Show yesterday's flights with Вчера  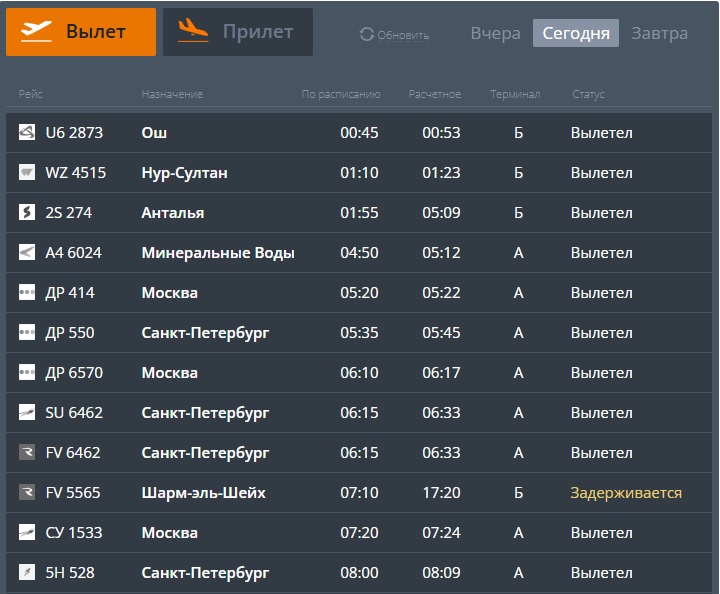495,33
